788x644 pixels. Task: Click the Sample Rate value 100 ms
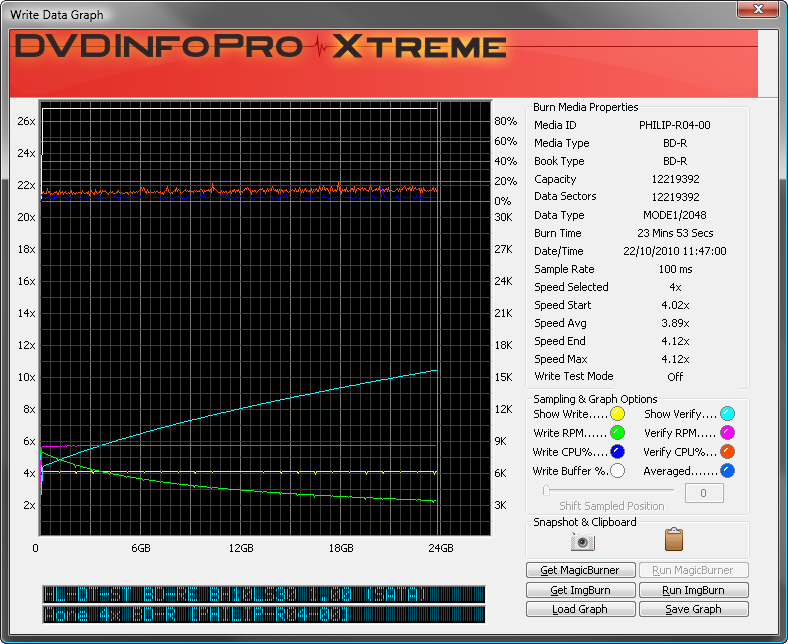[x=675, y=269]
